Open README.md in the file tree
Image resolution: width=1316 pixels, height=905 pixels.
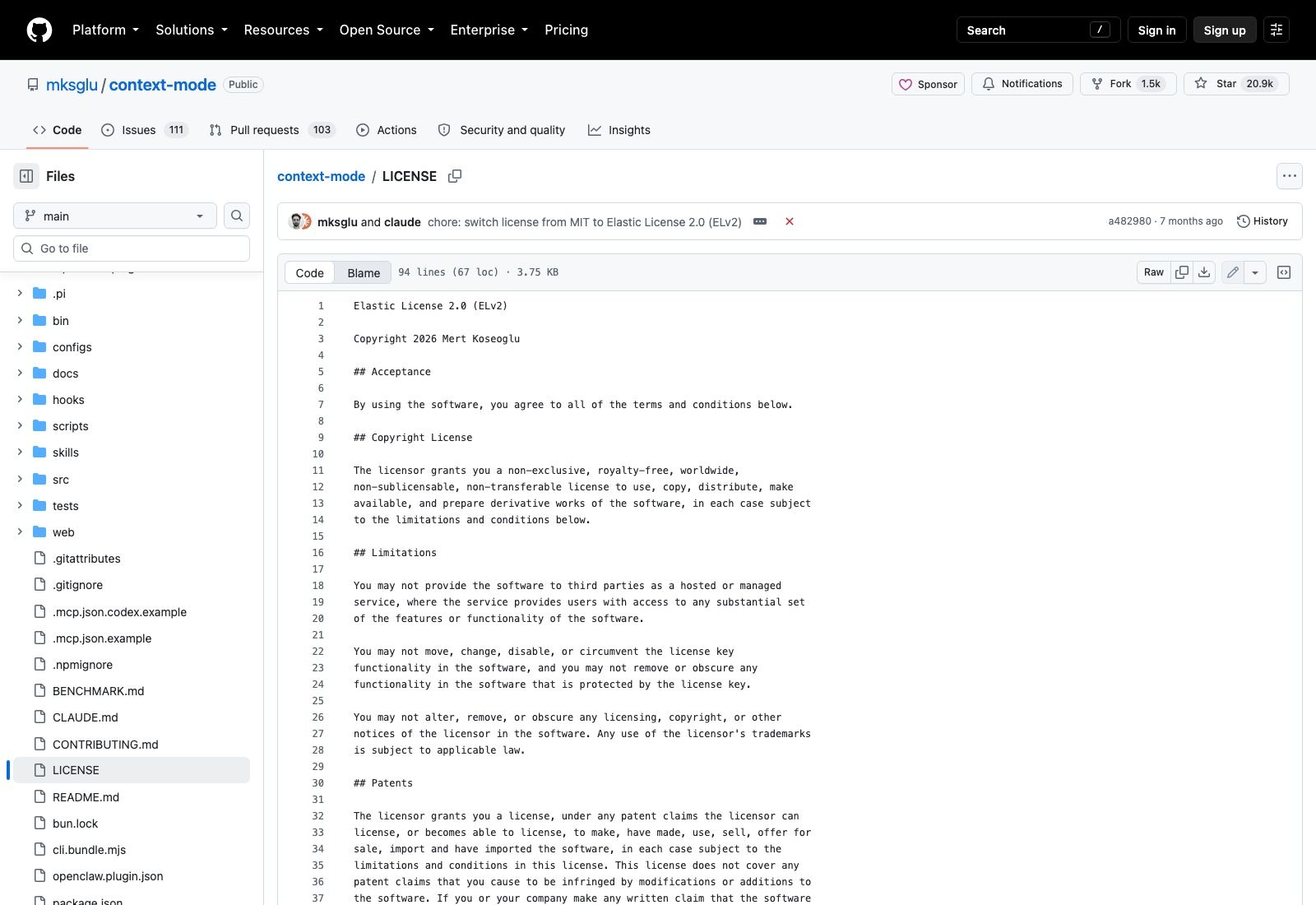(x=86, y=797)
